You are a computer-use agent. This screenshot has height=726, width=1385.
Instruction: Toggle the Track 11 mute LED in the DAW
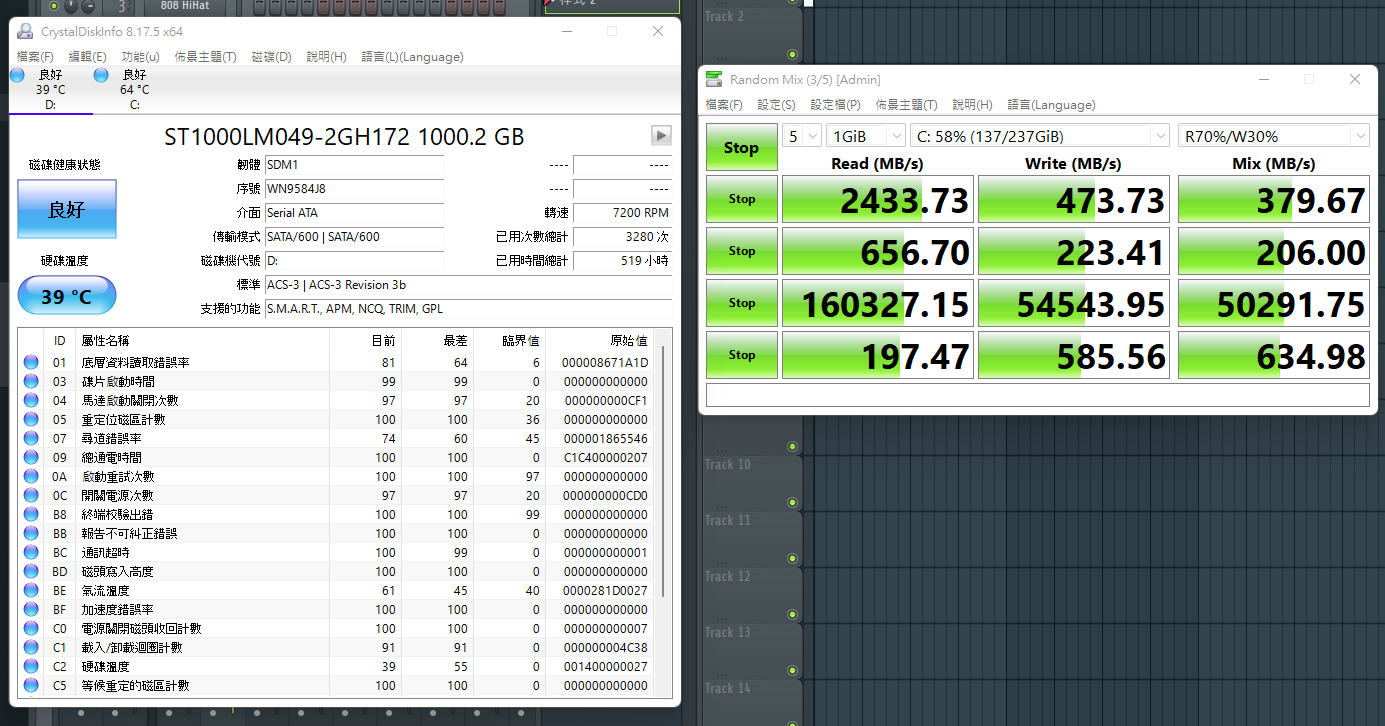(792, 558)
